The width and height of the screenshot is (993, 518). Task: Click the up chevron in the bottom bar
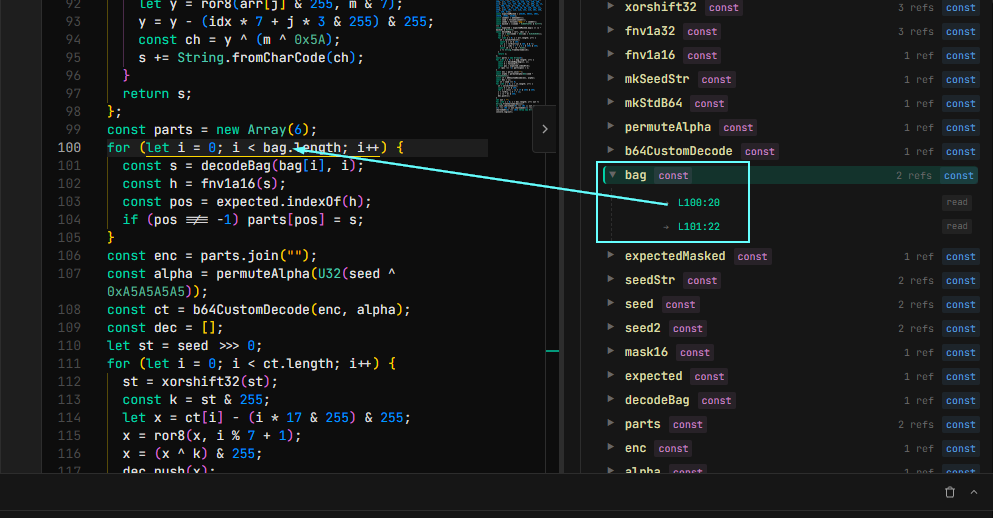click(x=973, y=492)
